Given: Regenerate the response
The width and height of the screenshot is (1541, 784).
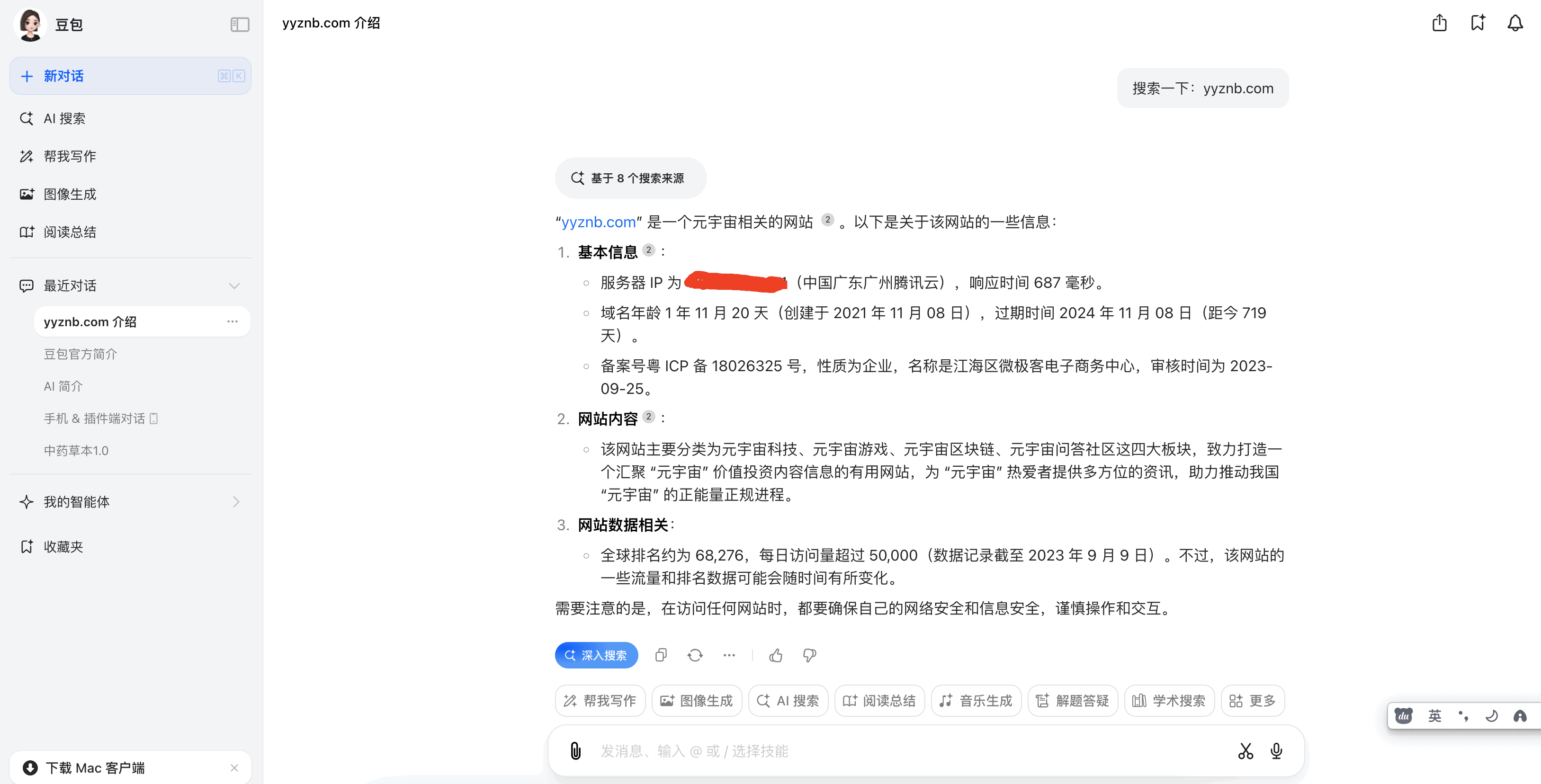Looking at the screenshot, I should point(695,655).
